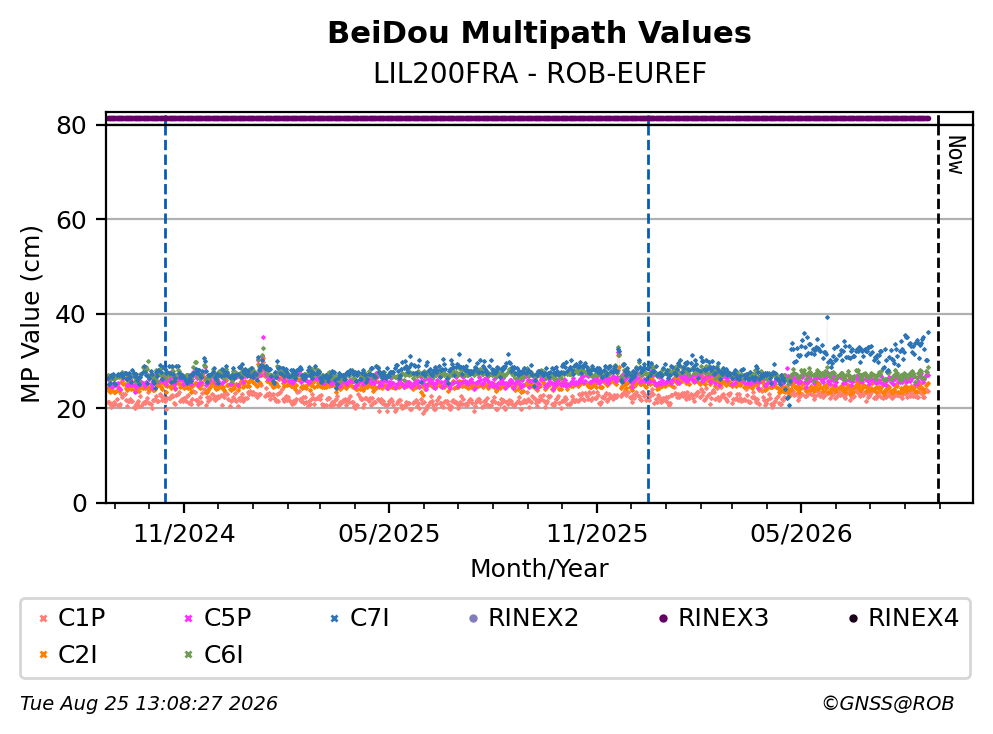Click the C7I blue legend marker

click(x=334, y=618)
